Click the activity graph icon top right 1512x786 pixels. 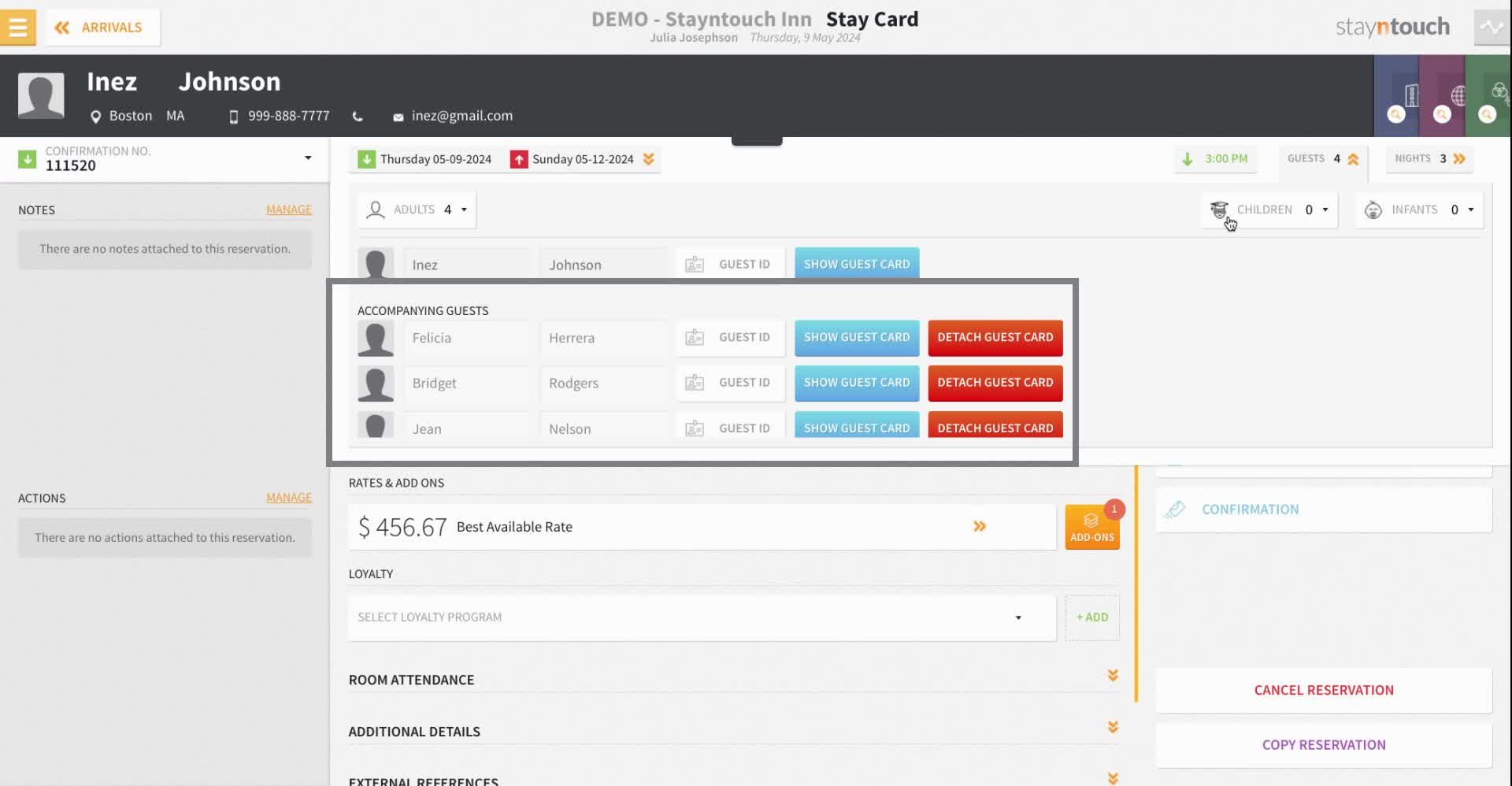[x=1492, y=28]
